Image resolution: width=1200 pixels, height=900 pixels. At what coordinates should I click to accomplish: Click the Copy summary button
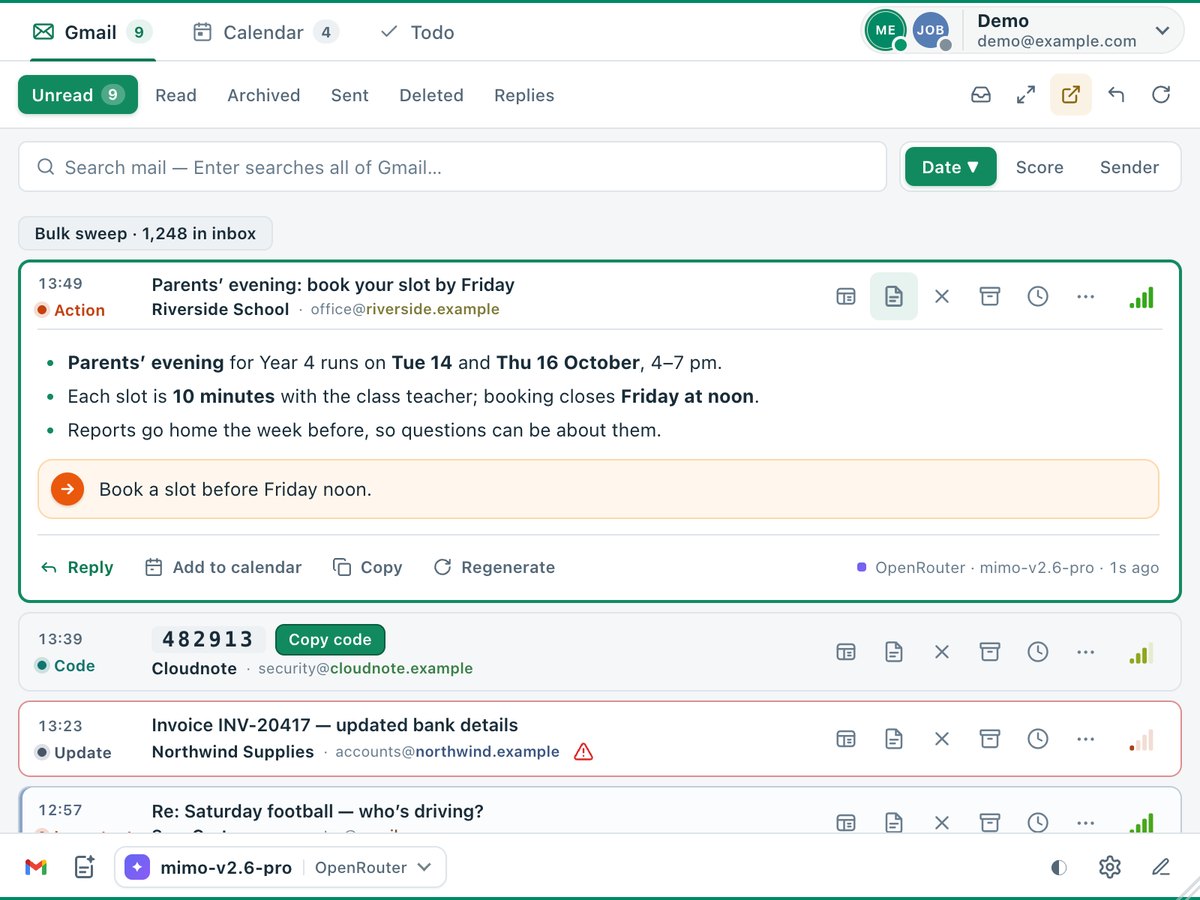pyautogui.click(x=368, y=567)
